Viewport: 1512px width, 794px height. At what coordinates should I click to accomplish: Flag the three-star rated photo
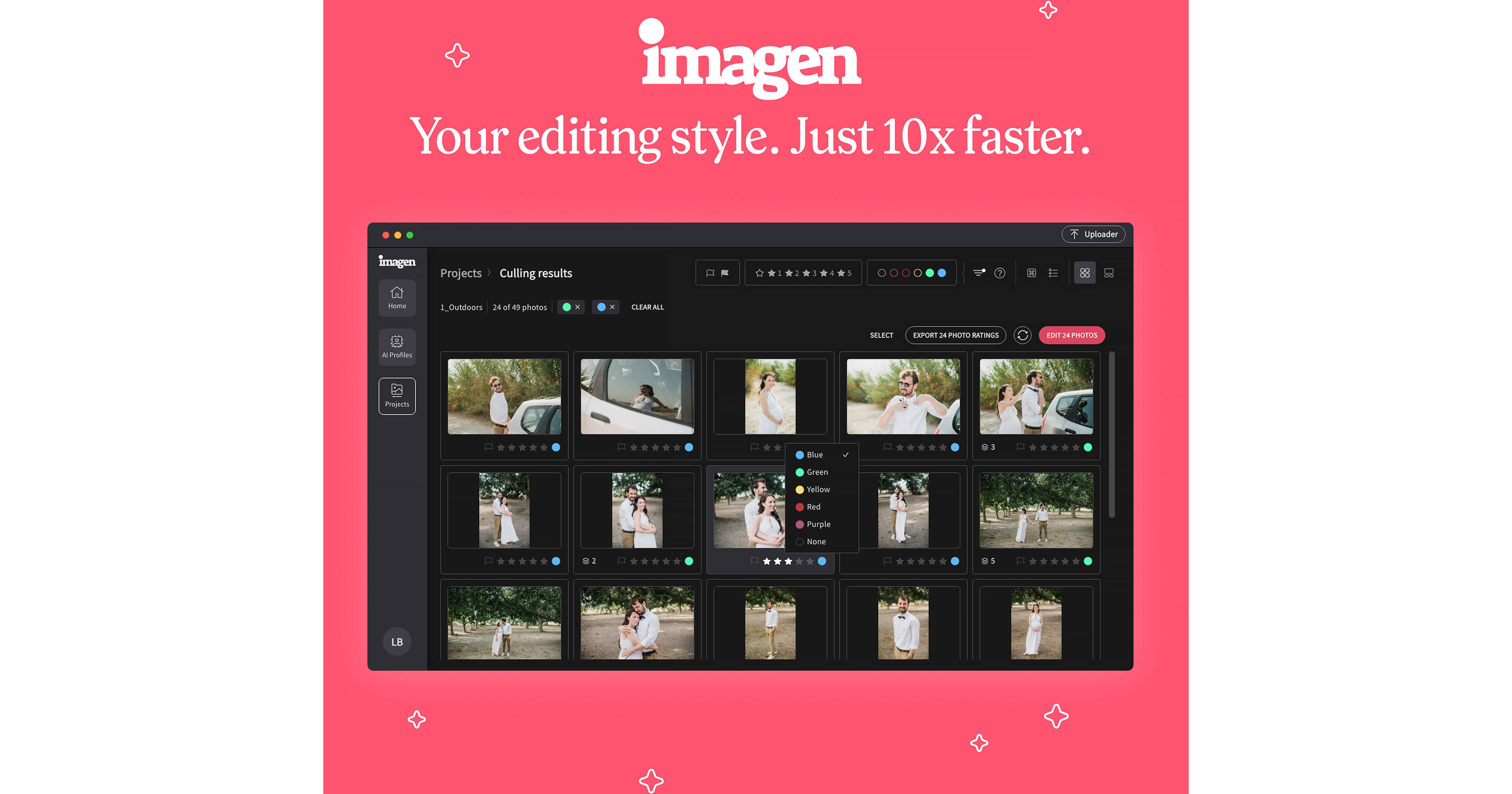[755, 561]
